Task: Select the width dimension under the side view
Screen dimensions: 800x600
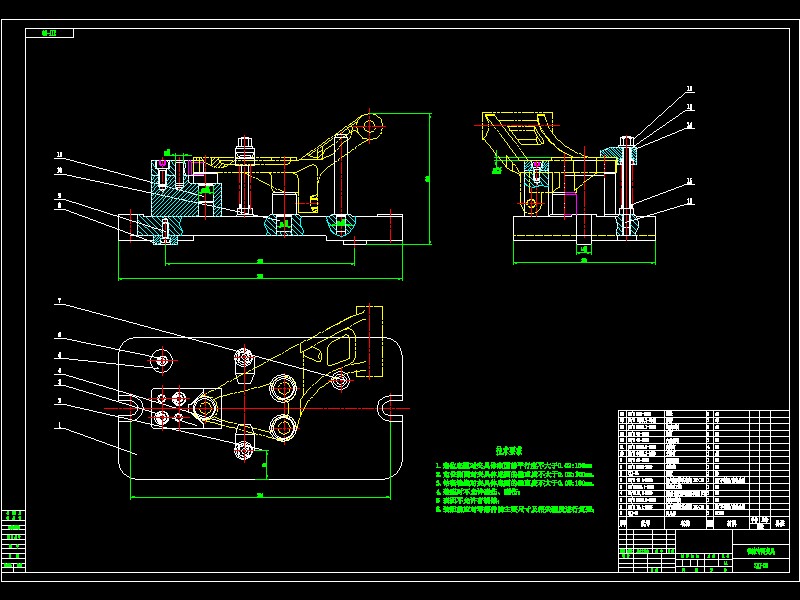Action: pyautogui.click(x=584, y=260)
